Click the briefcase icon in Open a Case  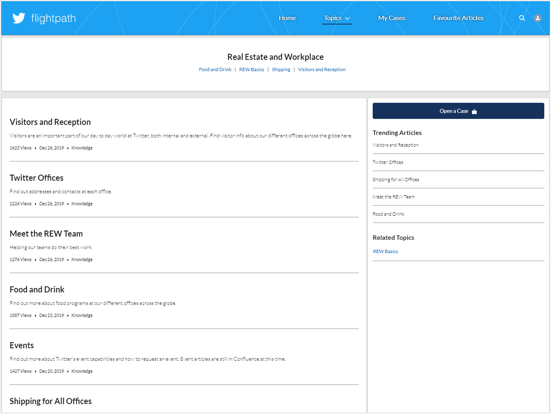(x=474, y=111)
